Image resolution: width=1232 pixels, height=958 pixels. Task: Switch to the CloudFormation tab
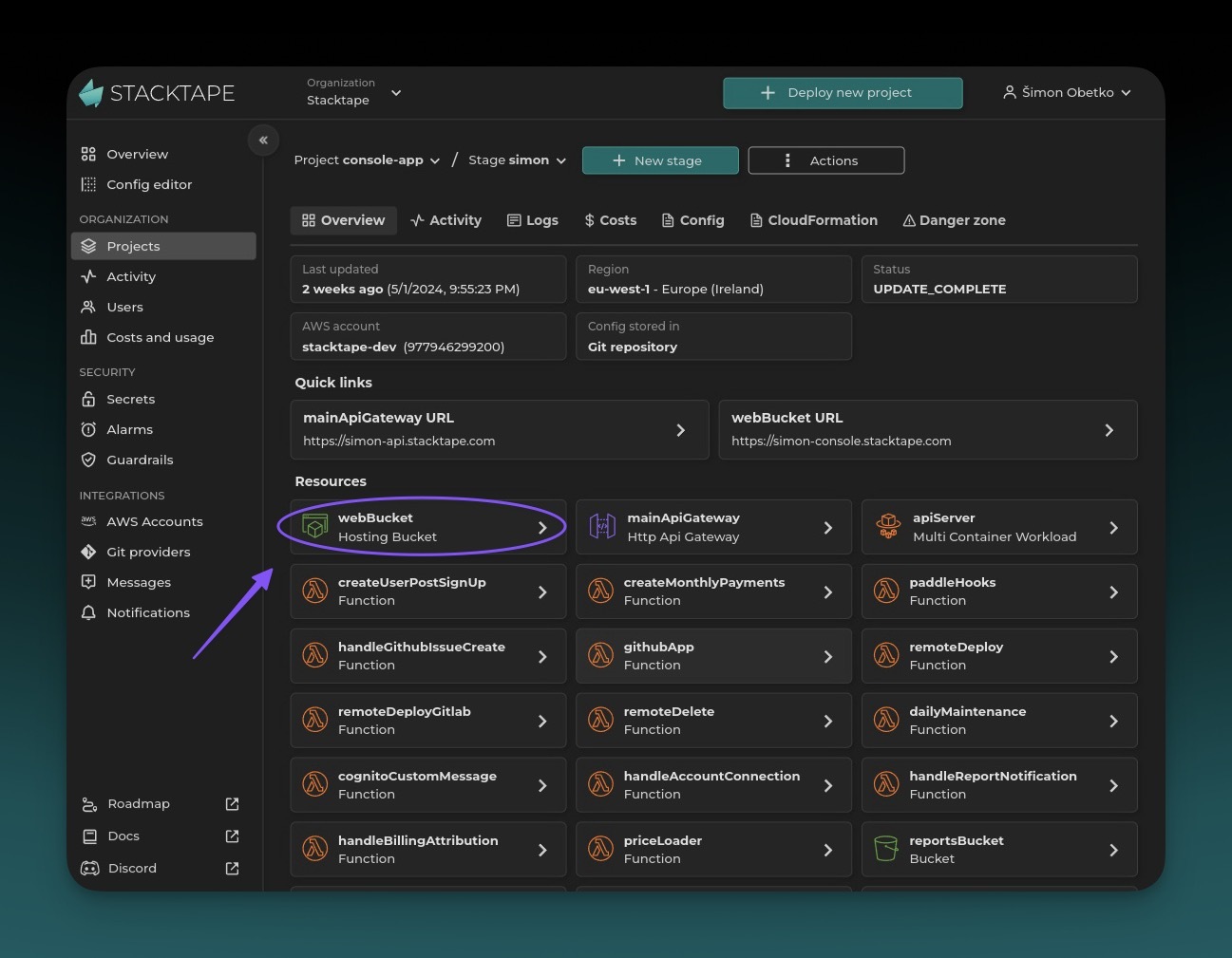(x=813, y=220)
